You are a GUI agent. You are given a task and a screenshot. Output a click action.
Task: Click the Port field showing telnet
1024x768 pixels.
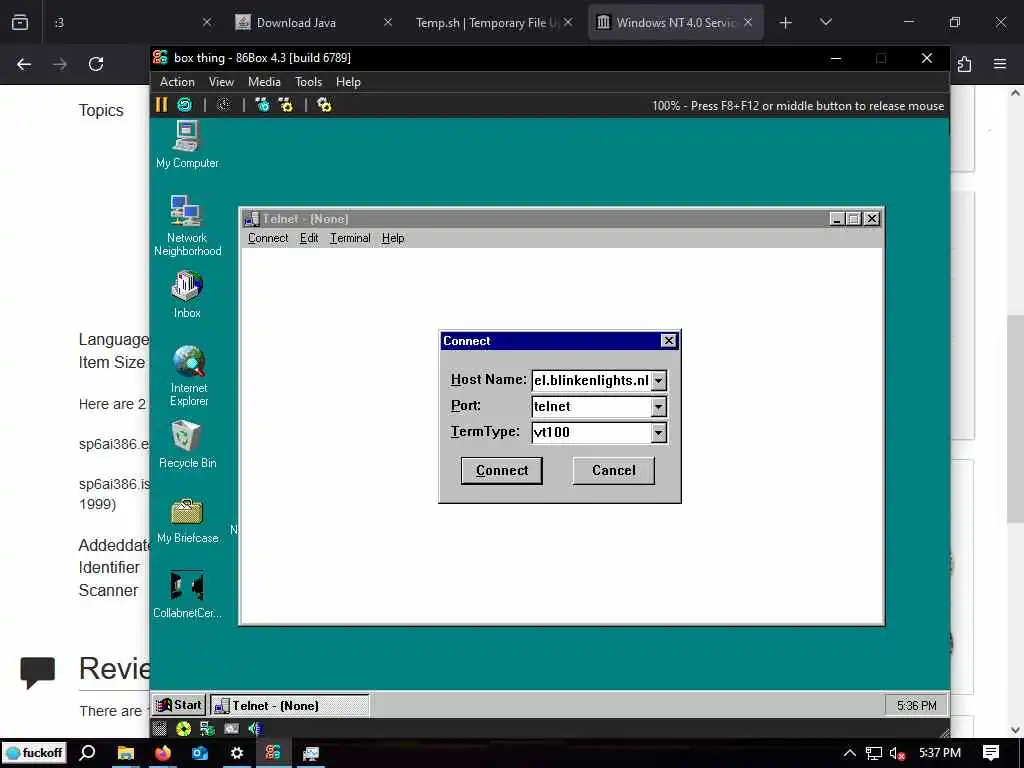[591, 407]
